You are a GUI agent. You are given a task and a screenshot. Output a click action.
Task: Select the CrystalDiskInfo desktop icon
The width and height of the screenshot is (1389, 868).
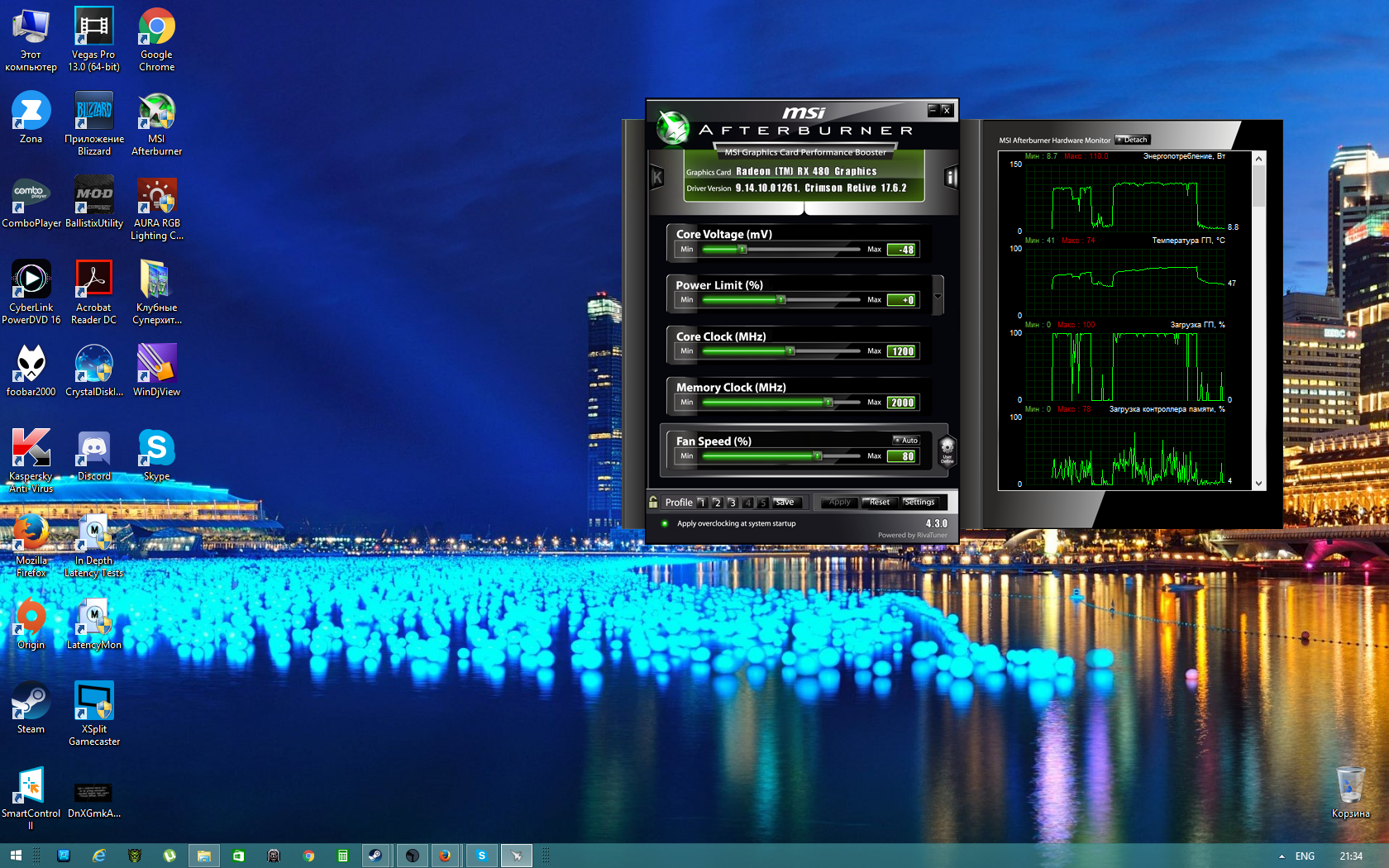tap(94, 371)
